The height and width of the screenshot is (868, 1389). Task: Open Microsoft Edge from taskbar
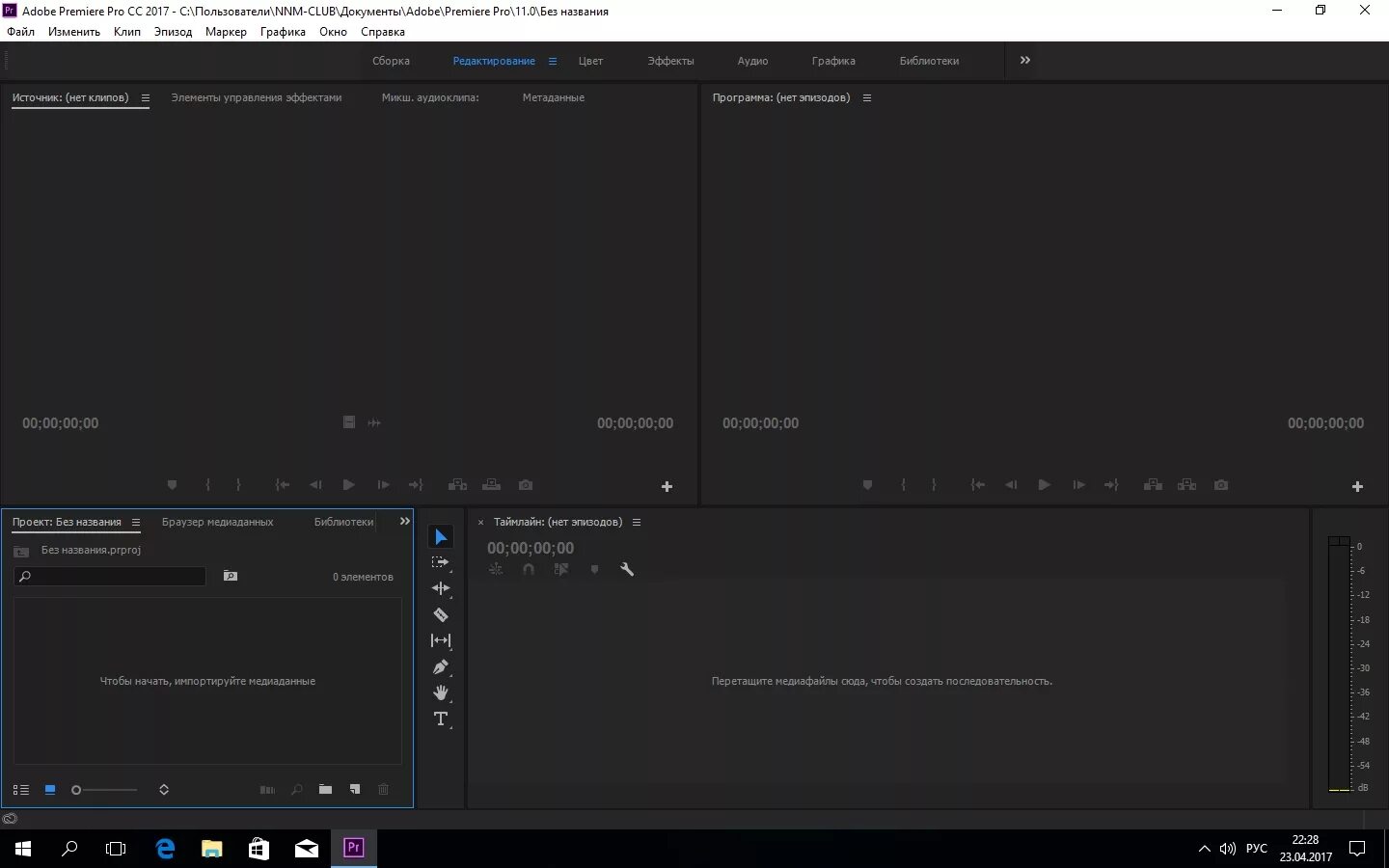pyautogui.click(x=165, y=849)
